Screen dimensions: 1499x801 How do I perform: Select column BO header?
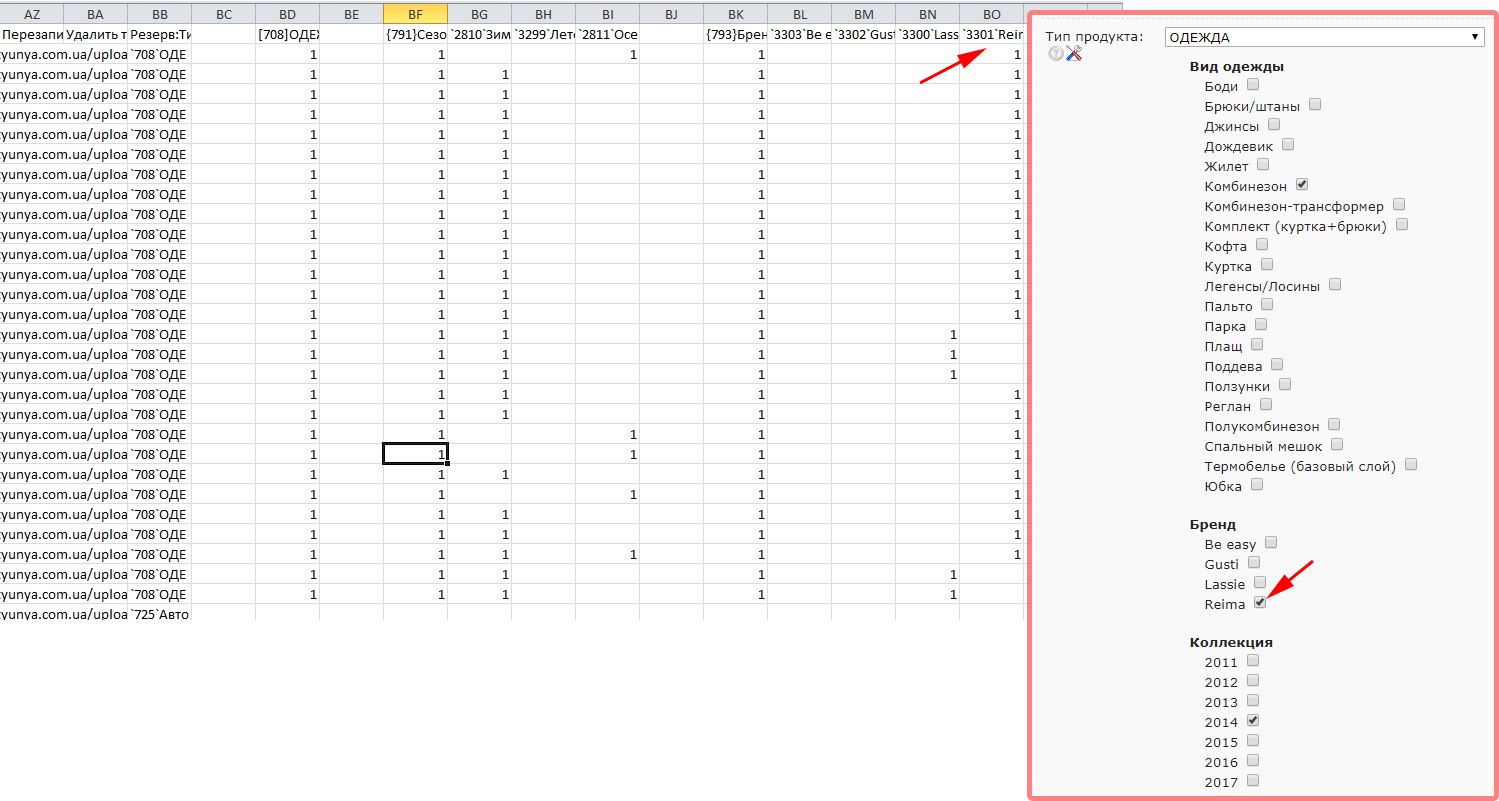pos(991,14)
